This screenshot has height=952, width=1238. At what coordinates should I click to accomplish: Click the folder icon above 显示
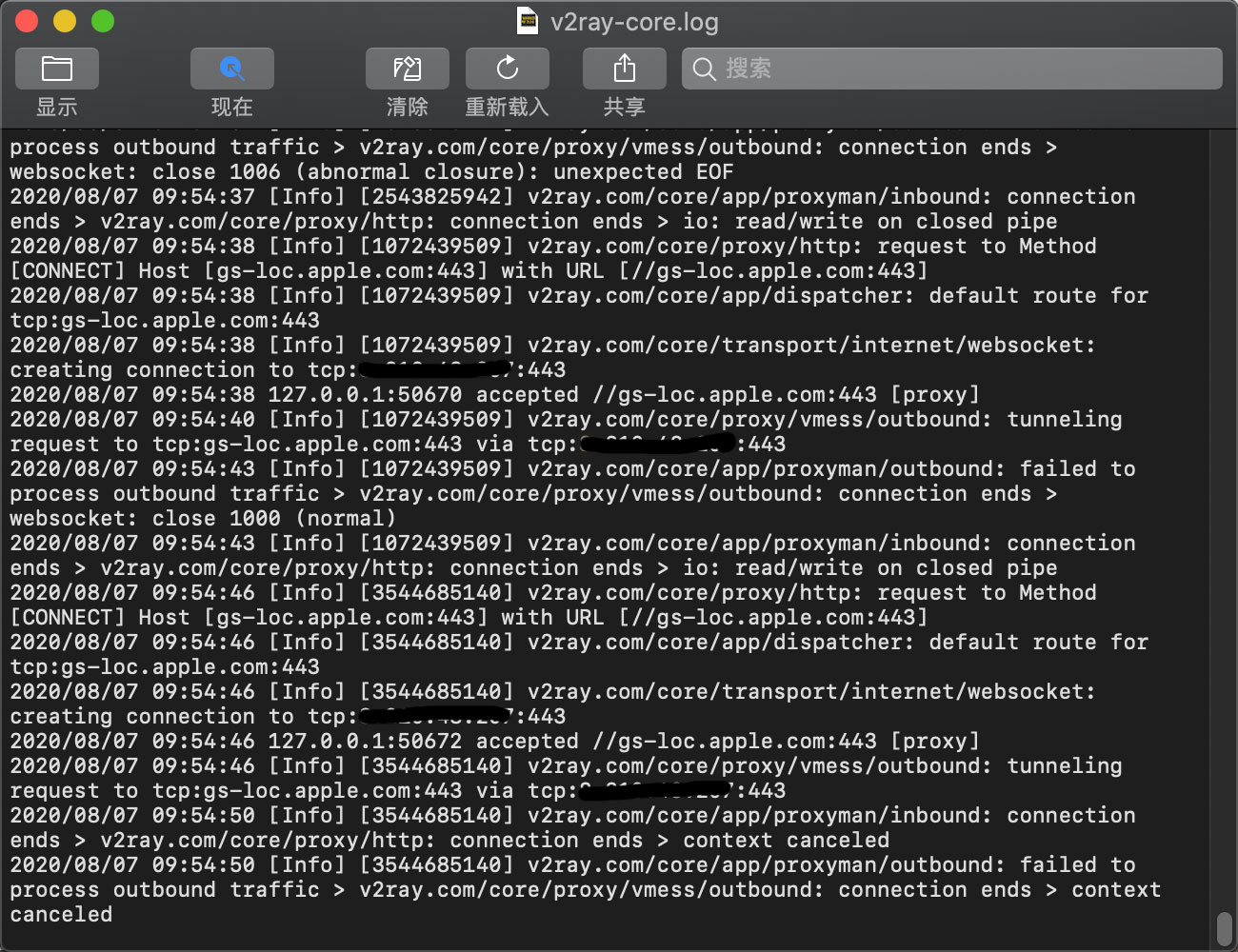point(56,68)
